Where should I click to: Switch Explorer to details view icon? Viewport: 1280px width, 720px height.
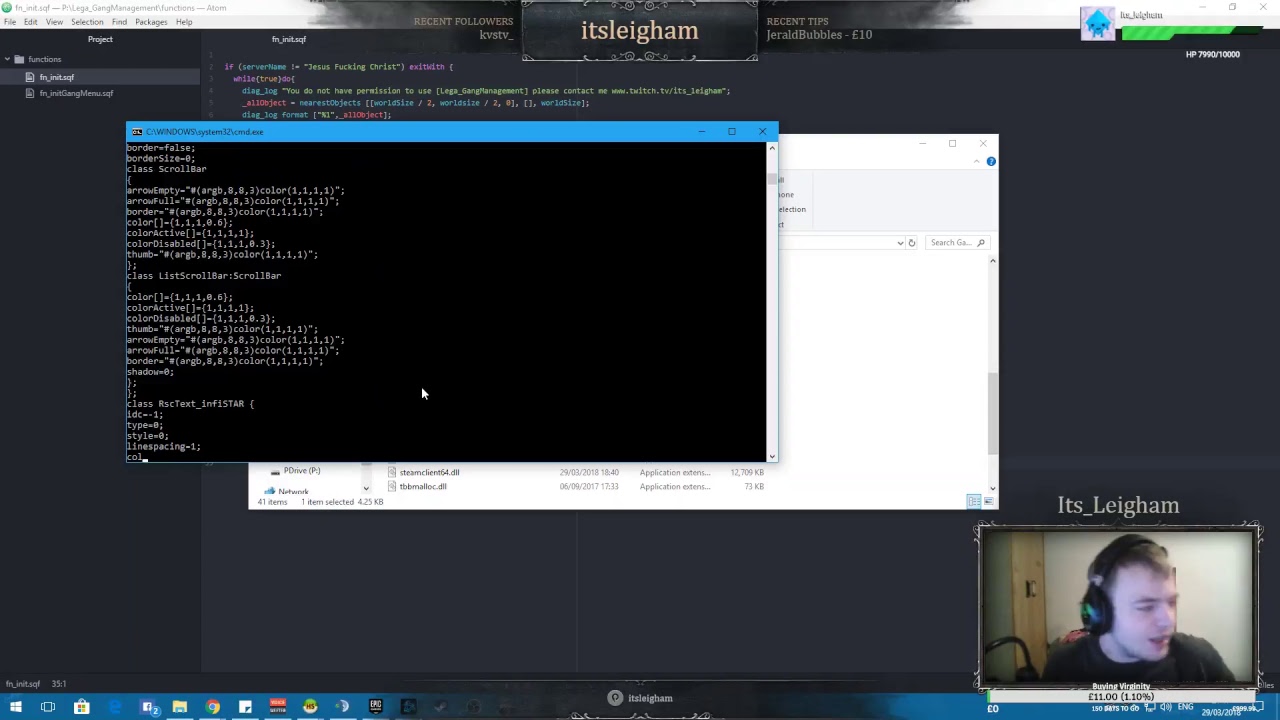(x=974, y=501)
